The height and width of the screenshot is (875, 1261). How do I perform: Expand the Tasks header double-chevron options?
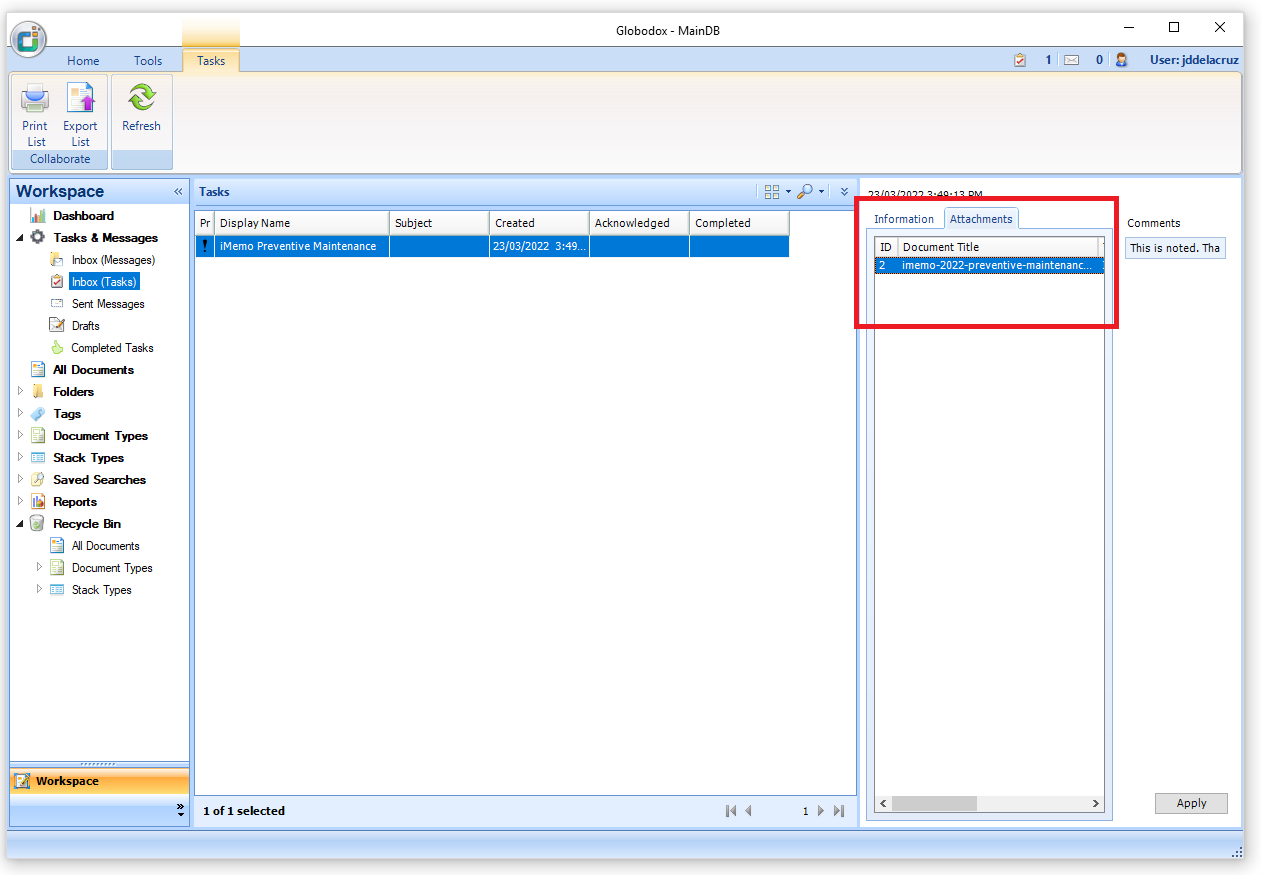pyautogui.click(x=844, y=192)
